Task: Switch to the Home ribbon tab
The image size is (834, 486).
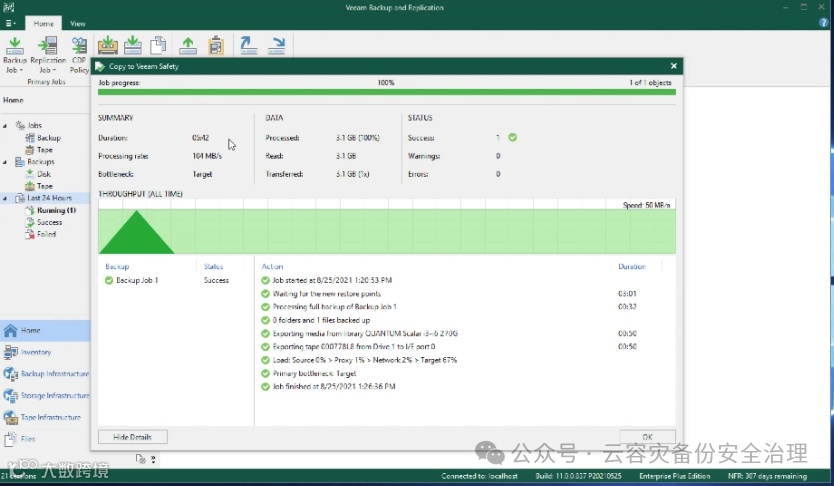Action: [x=43, y=23]
